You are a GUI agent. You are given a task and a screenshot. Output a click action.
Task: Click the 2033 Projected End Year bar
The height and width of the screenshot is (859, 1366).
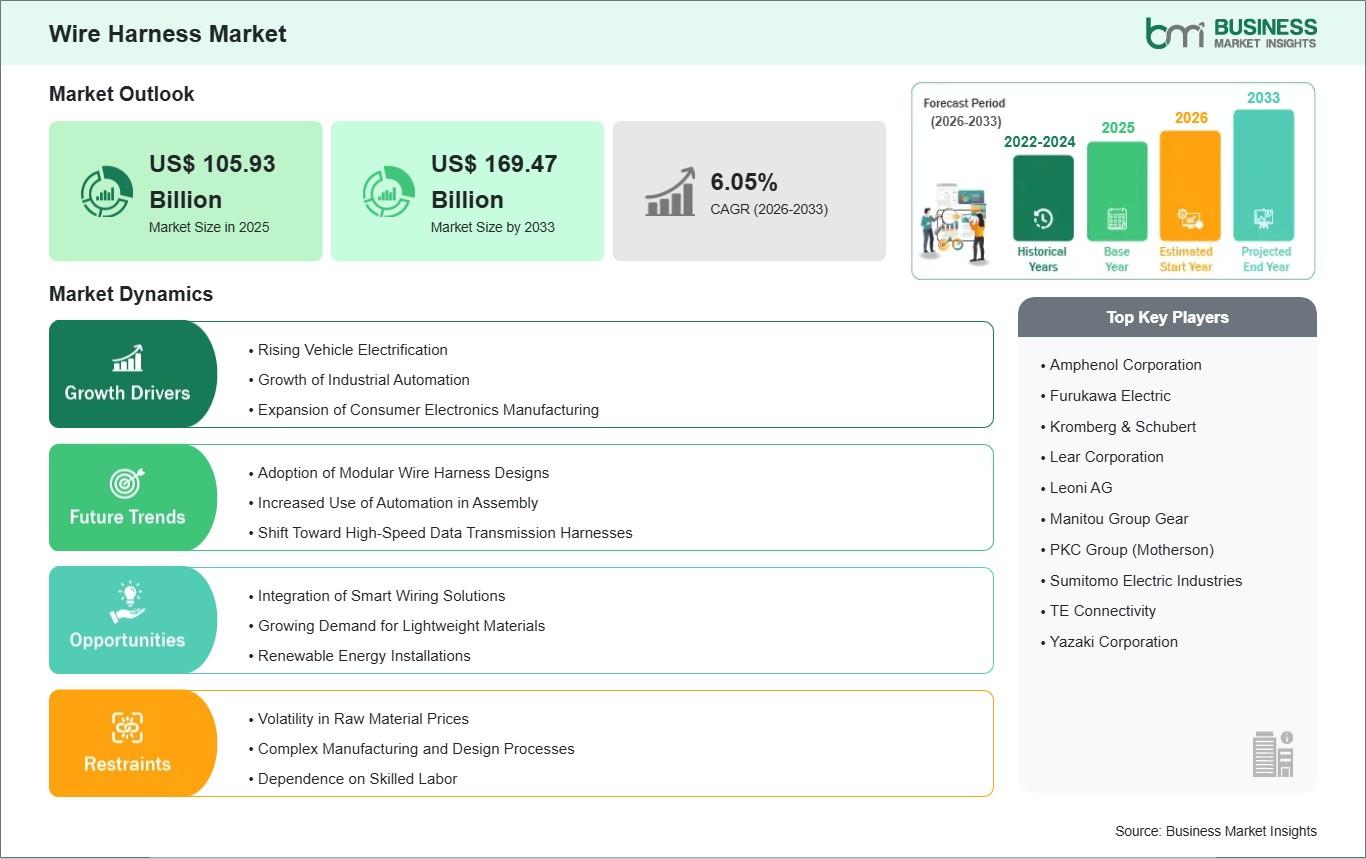tap(1263, 176)
